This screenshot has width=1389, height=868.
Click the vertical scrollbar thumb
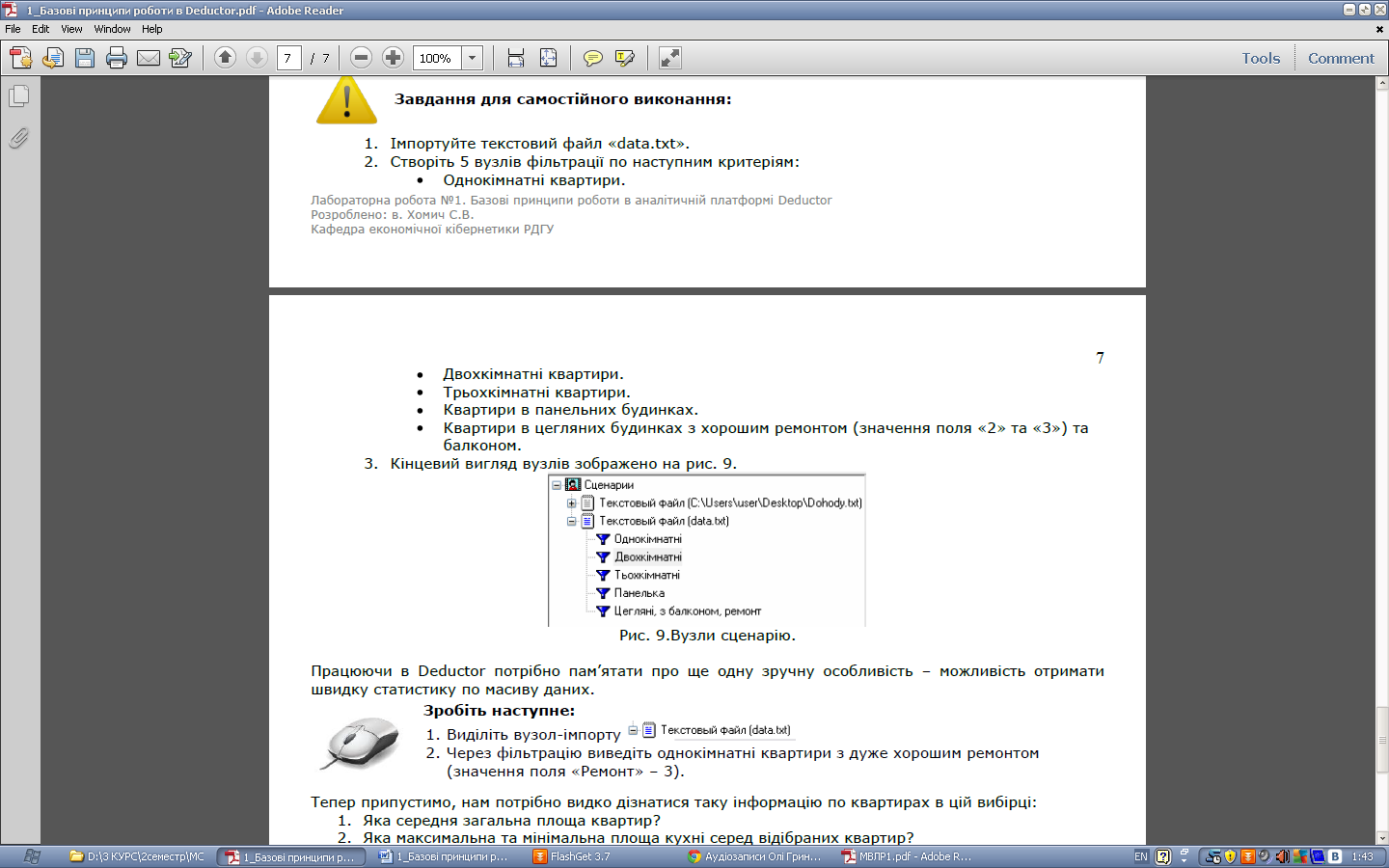point(1381,740)
